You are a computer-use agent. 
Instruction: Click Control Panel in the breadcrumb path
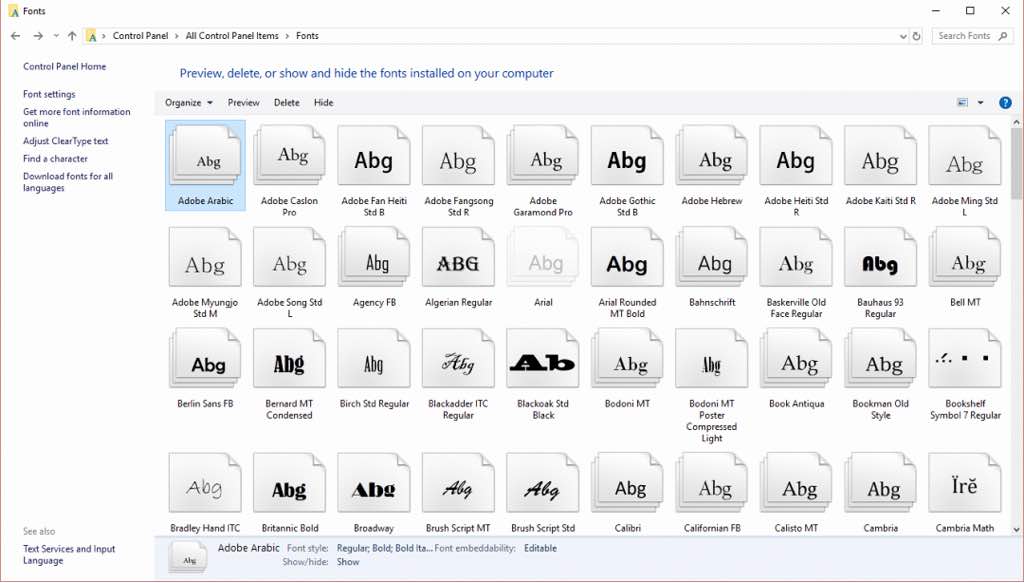pyautogui.click(x=140, y=36)
